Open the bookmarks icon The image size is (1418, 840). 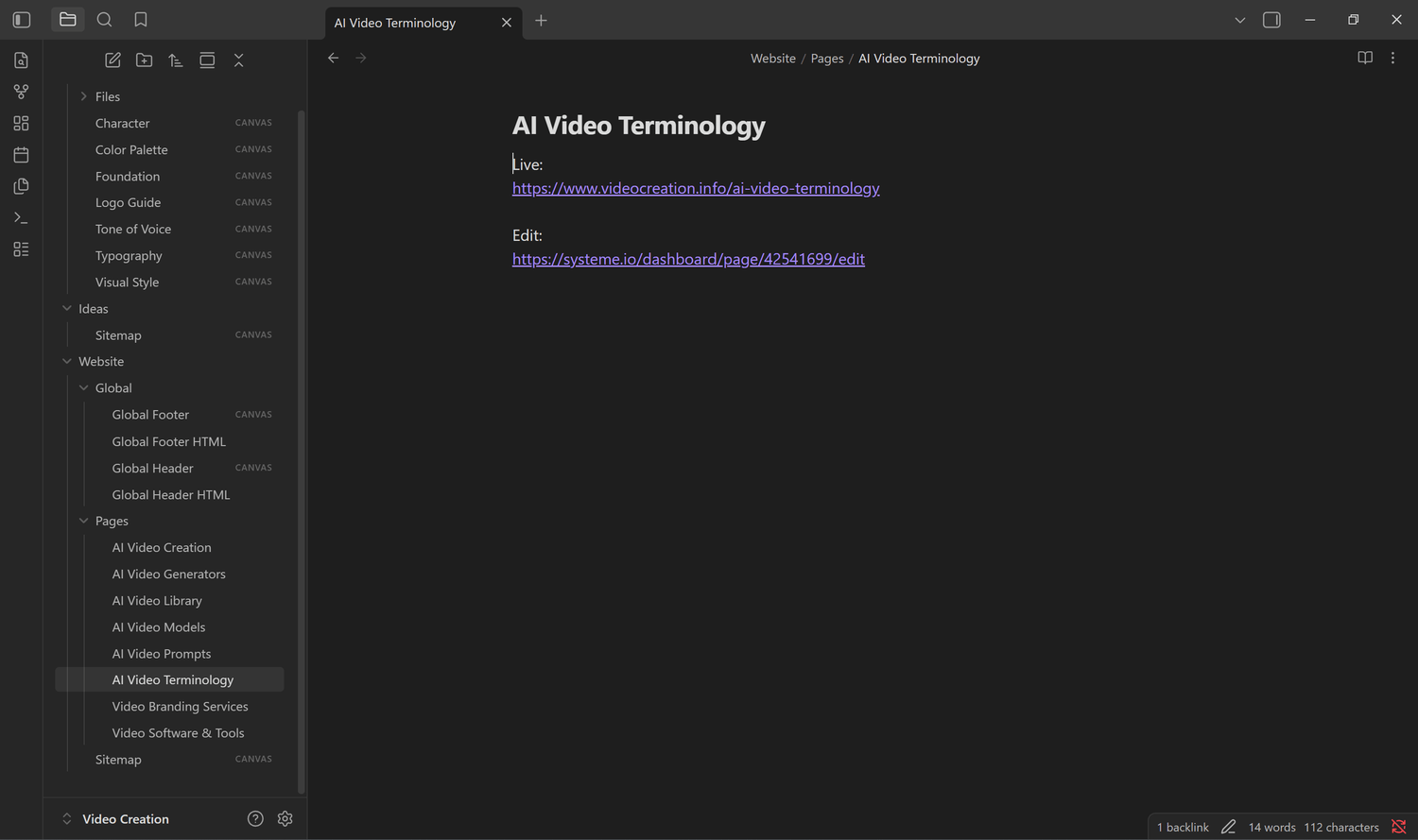tap(141, 20)
